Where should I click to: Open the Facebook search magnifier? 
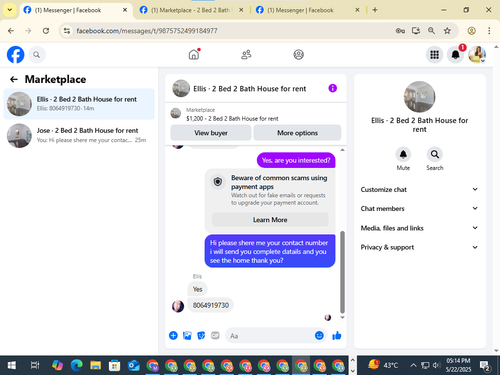tap(37, 55)
